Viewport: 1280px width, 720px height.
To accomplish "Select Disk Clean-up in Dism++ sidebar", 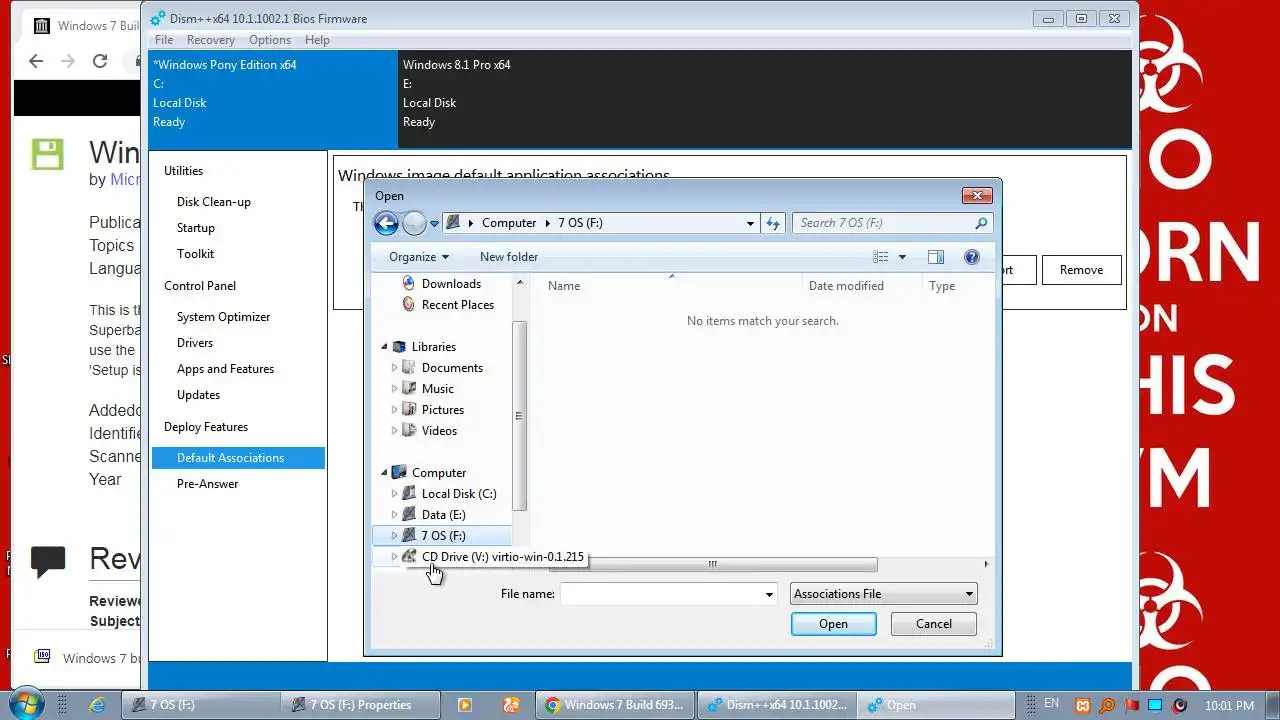I will tap(214, 202).
